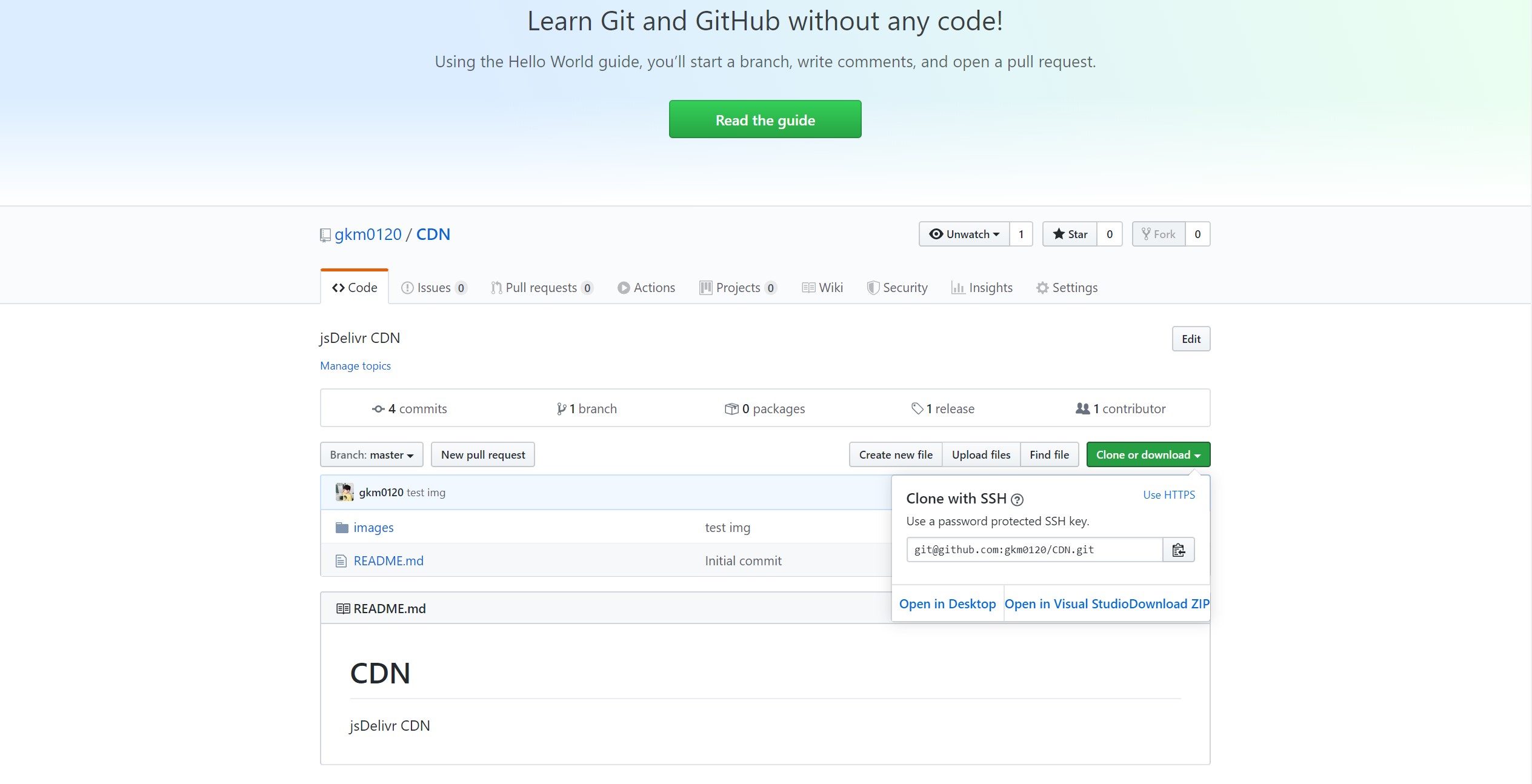
Task: Select the SSH clone URL field
Action: coord(1034,550)
